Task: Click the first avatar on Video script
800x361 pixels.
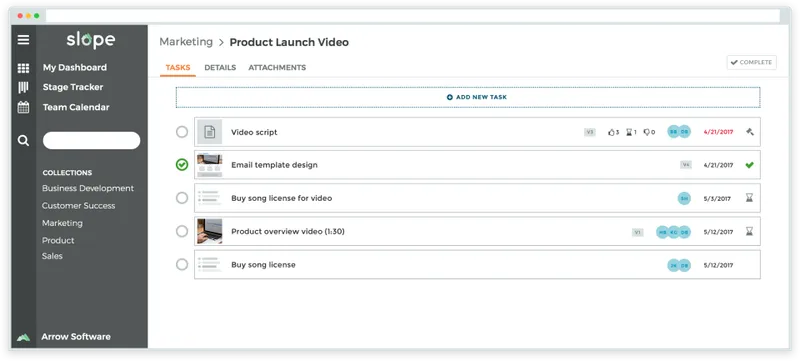Action: click(674, 132)
